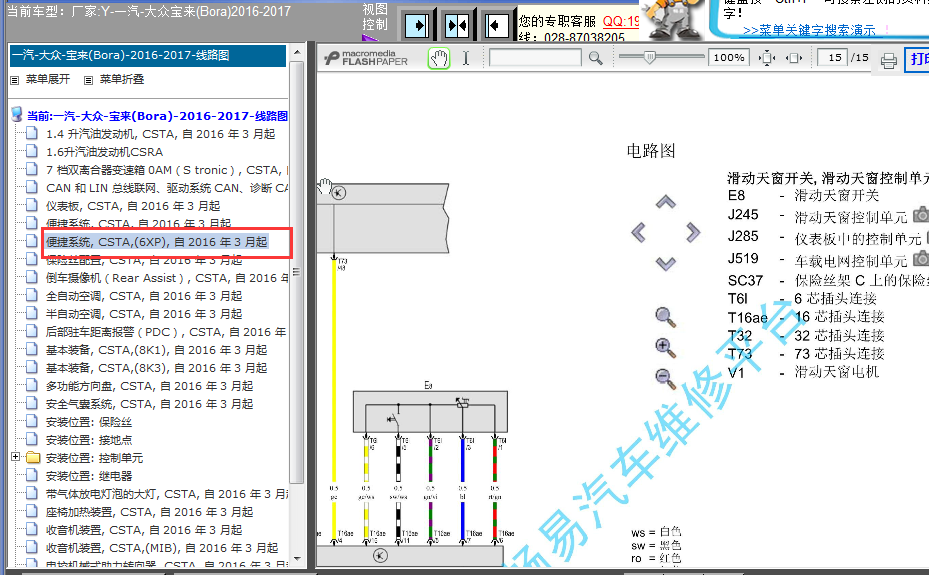
Task: Click the view control center-arrows button
Action: (457, 25)
